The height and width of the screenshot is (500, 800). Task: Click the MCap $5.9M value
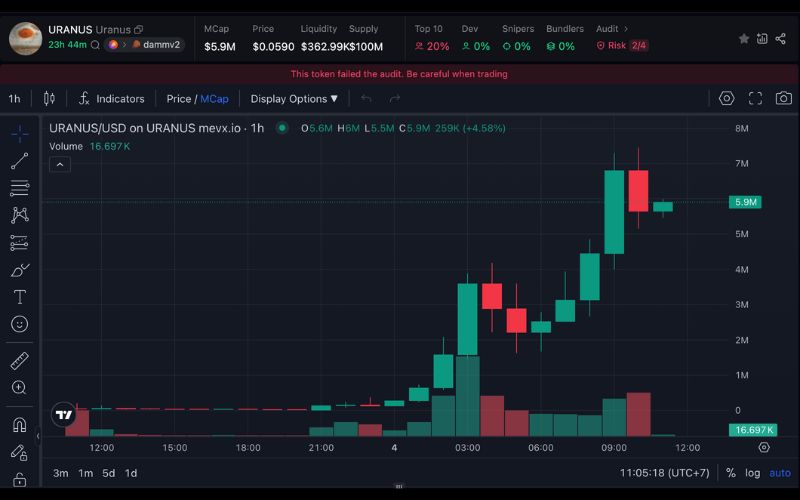tap(219, 46)
